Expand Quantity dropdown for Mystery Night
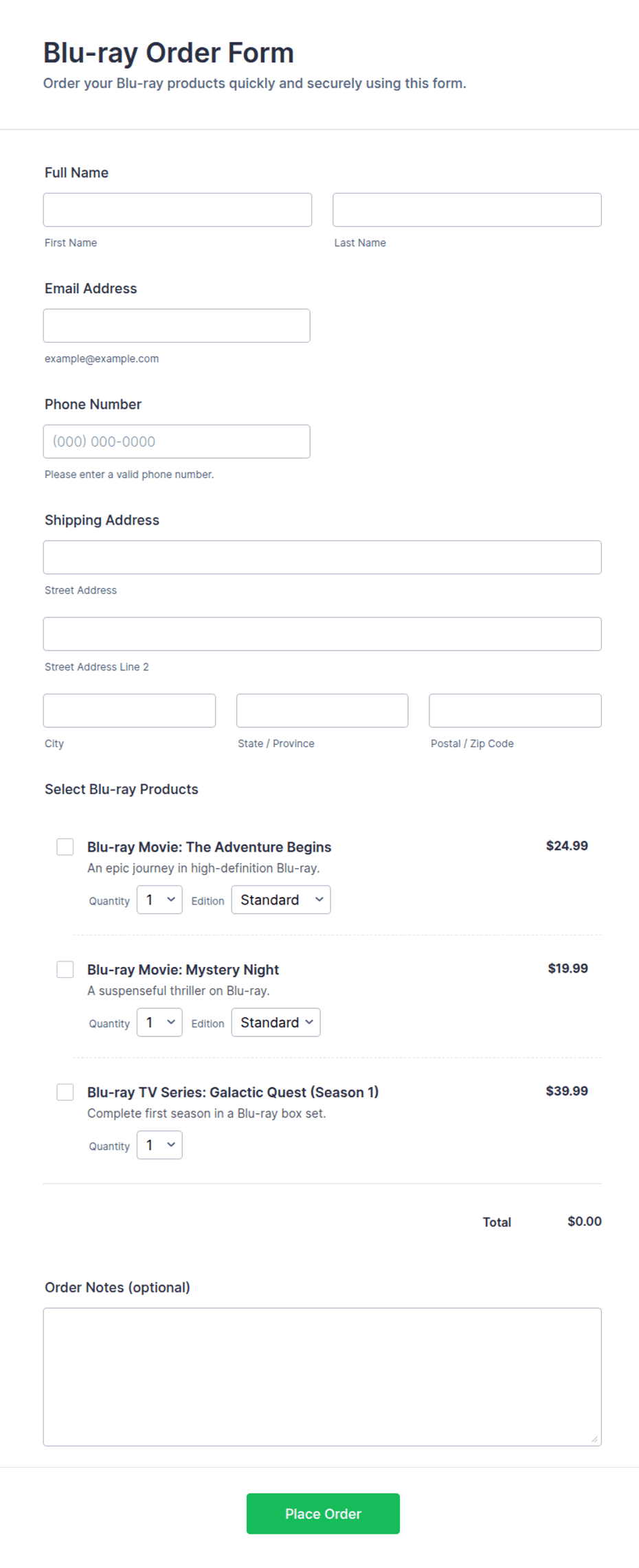The height and width of the screenshot is (1568, 639). (159, 1022)
